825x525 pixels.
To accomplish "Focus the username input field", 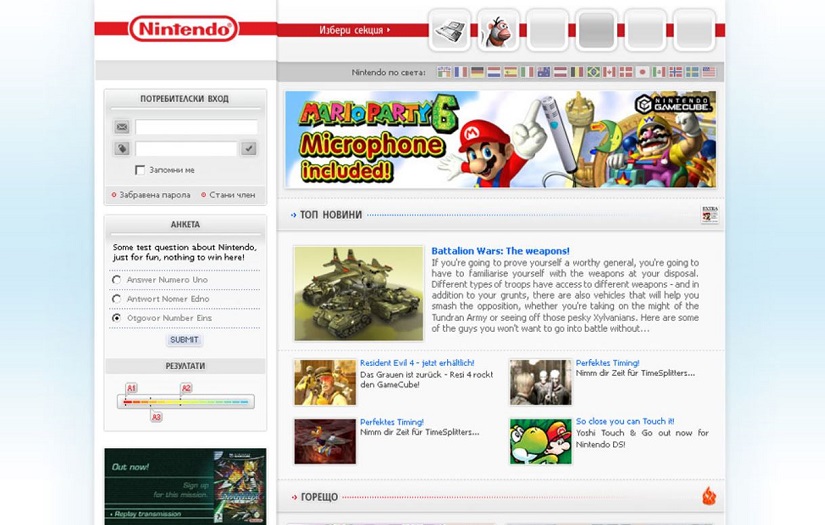I will pyautogui.click(x=196, y=127).
